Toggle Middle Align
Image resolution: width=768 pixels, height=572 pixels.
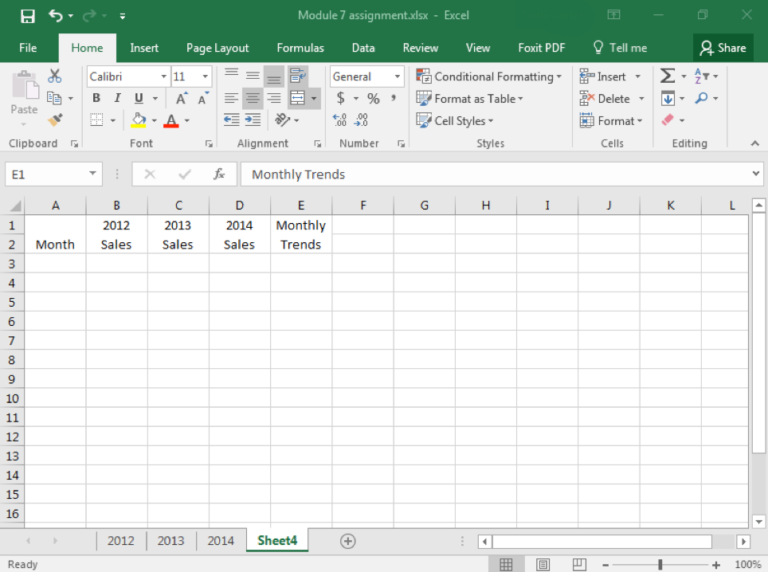(253, 76)
